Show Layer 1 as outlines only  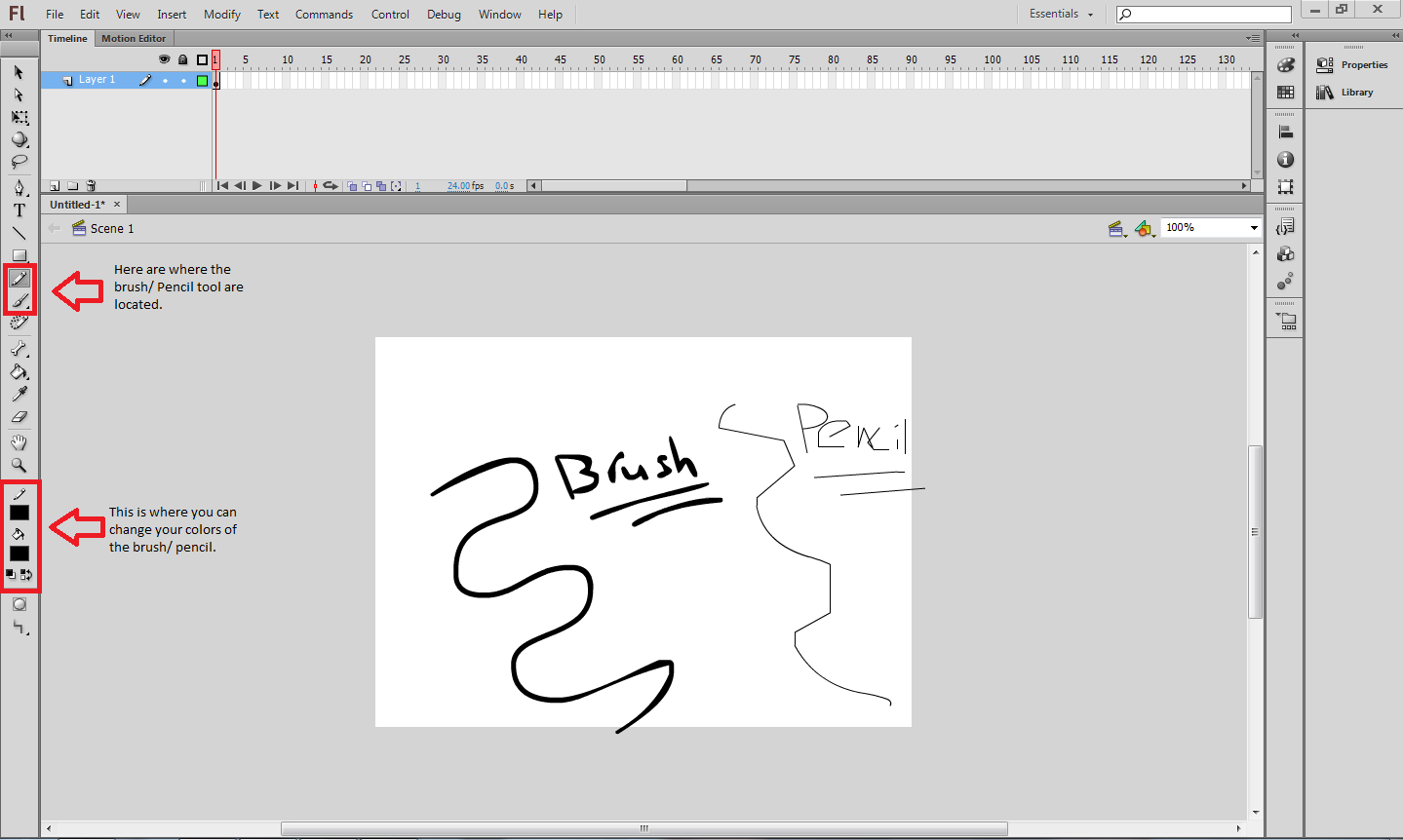201,79
